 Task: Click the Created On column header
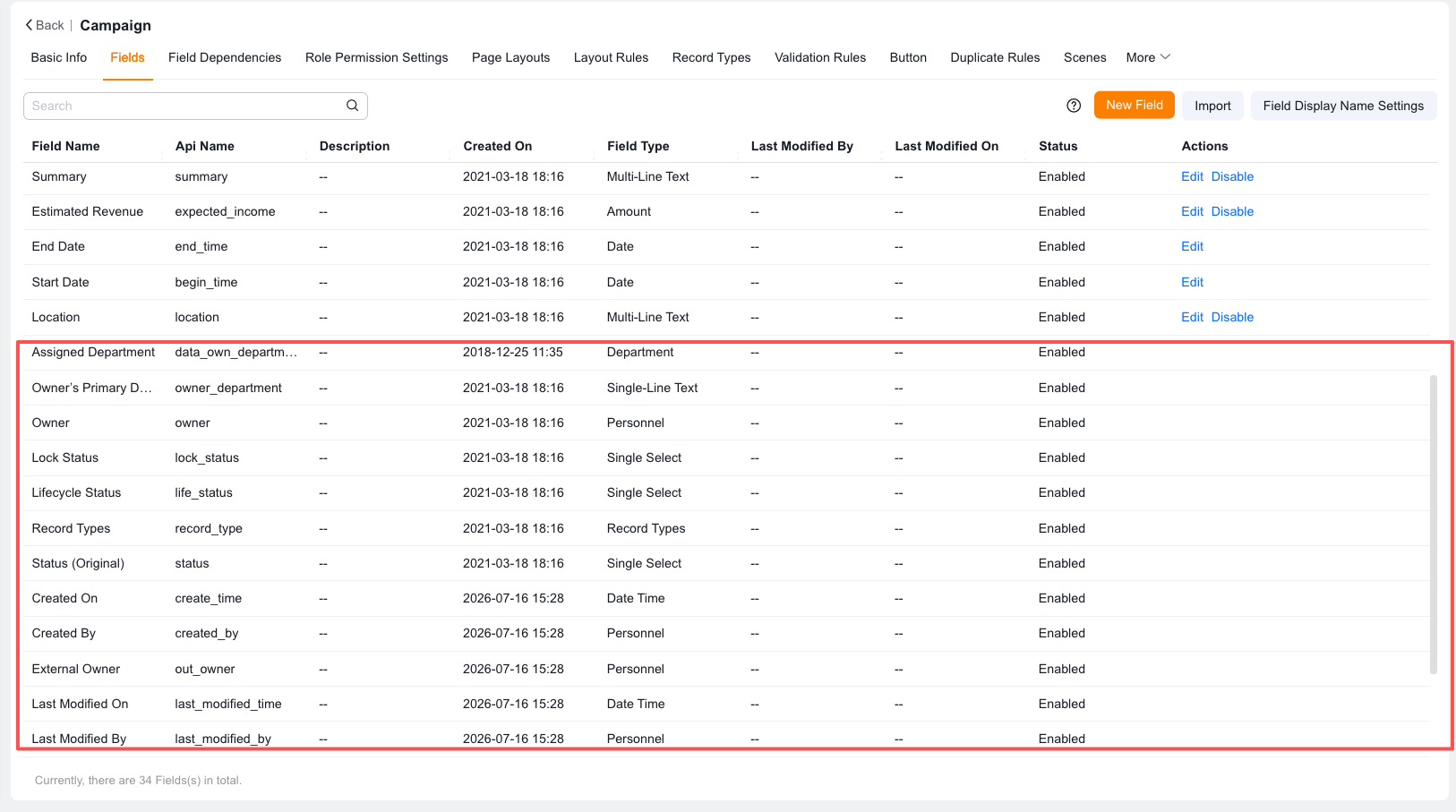pyautogui.click(x=498, y=146)
